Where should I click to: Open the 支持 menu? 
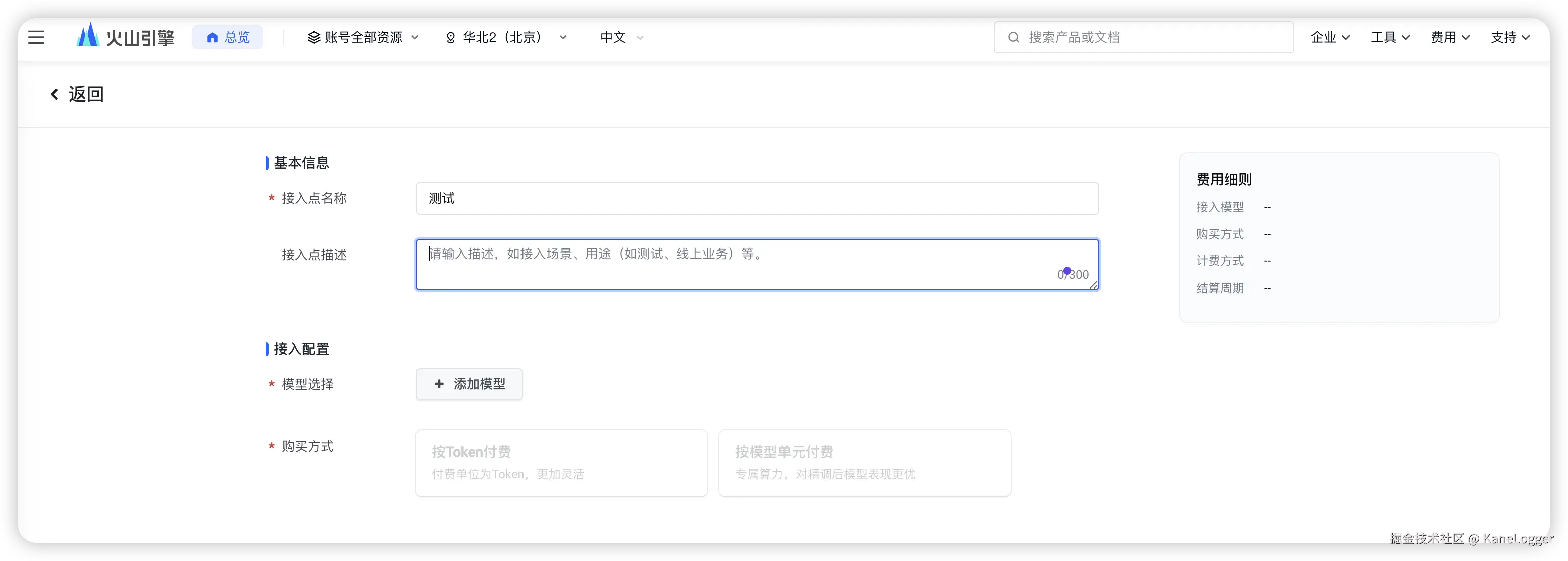(1509, 37)
